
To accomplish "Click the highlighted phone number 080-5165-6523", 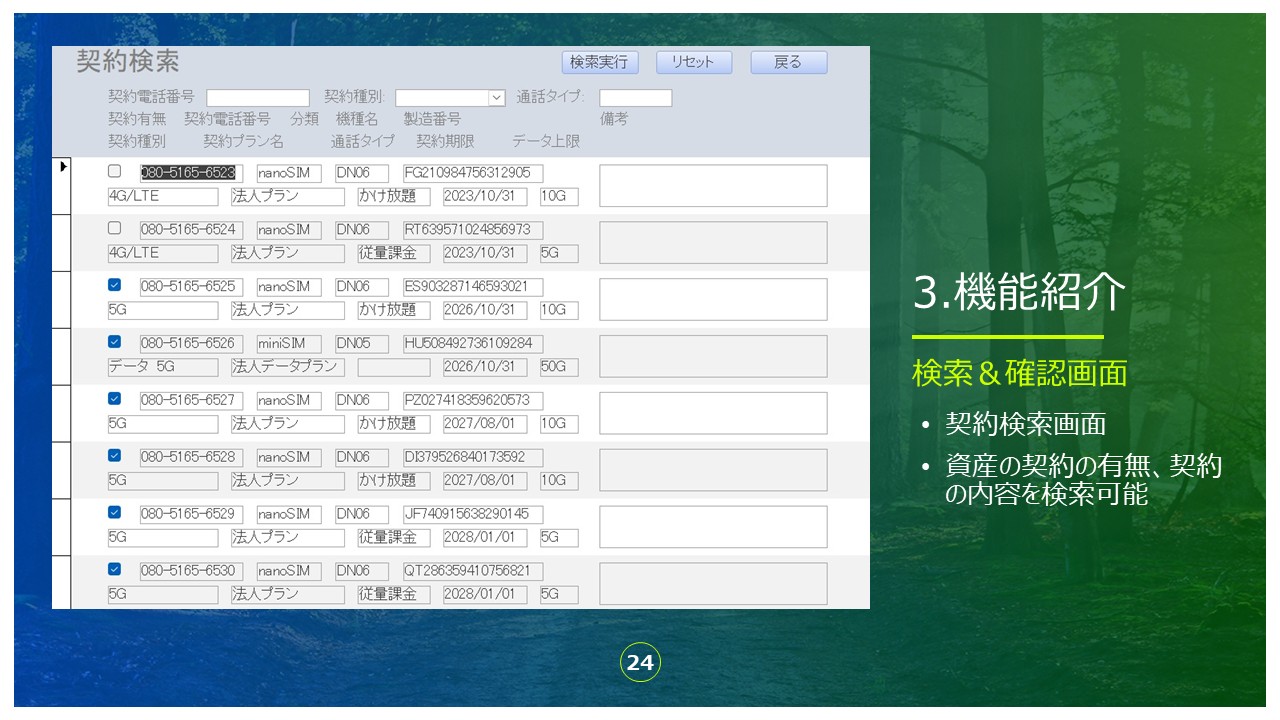I will point(188,173).
